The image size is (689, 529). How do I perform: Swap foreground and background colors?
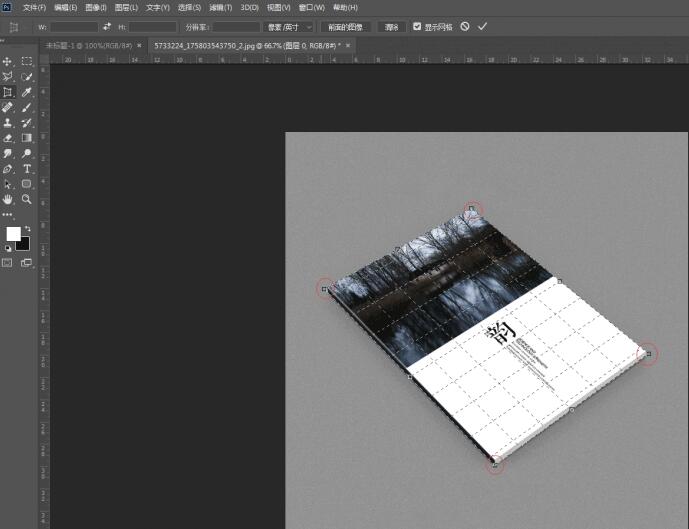click(x=26, y=227)
